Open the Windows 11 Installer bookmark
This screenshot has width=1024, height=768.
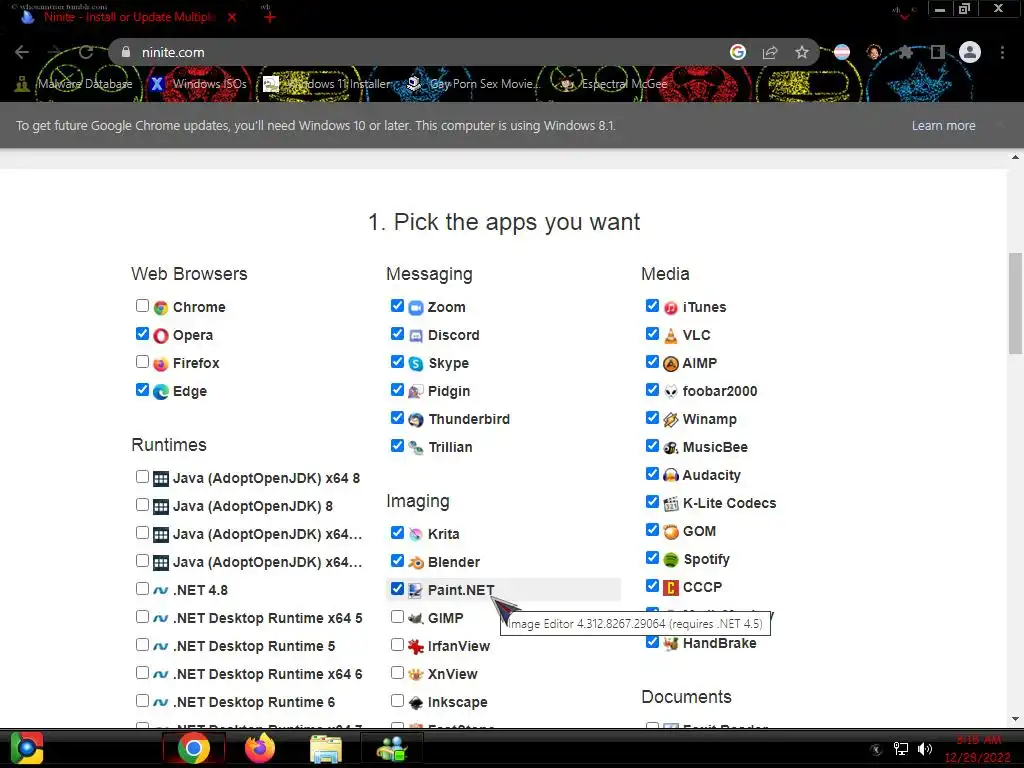tap(327, 84)
